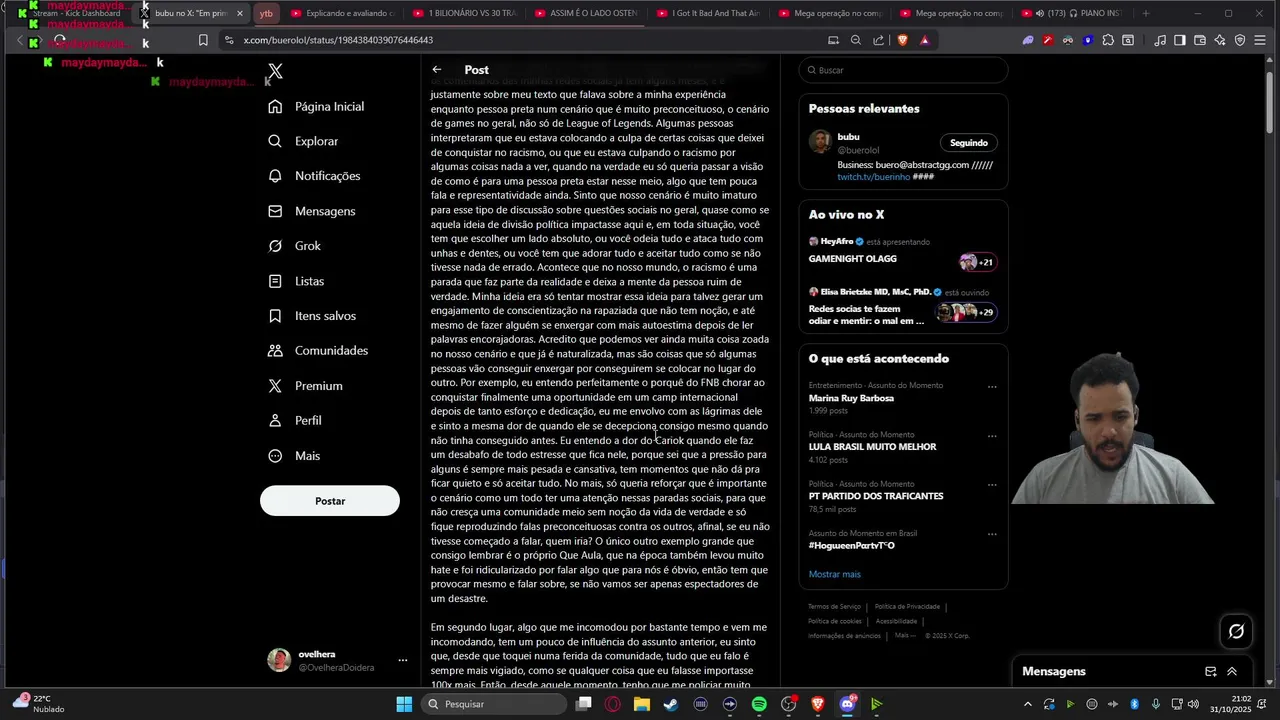
Task: Open the Brave main menu hamburger icon
Action: 1261,40
